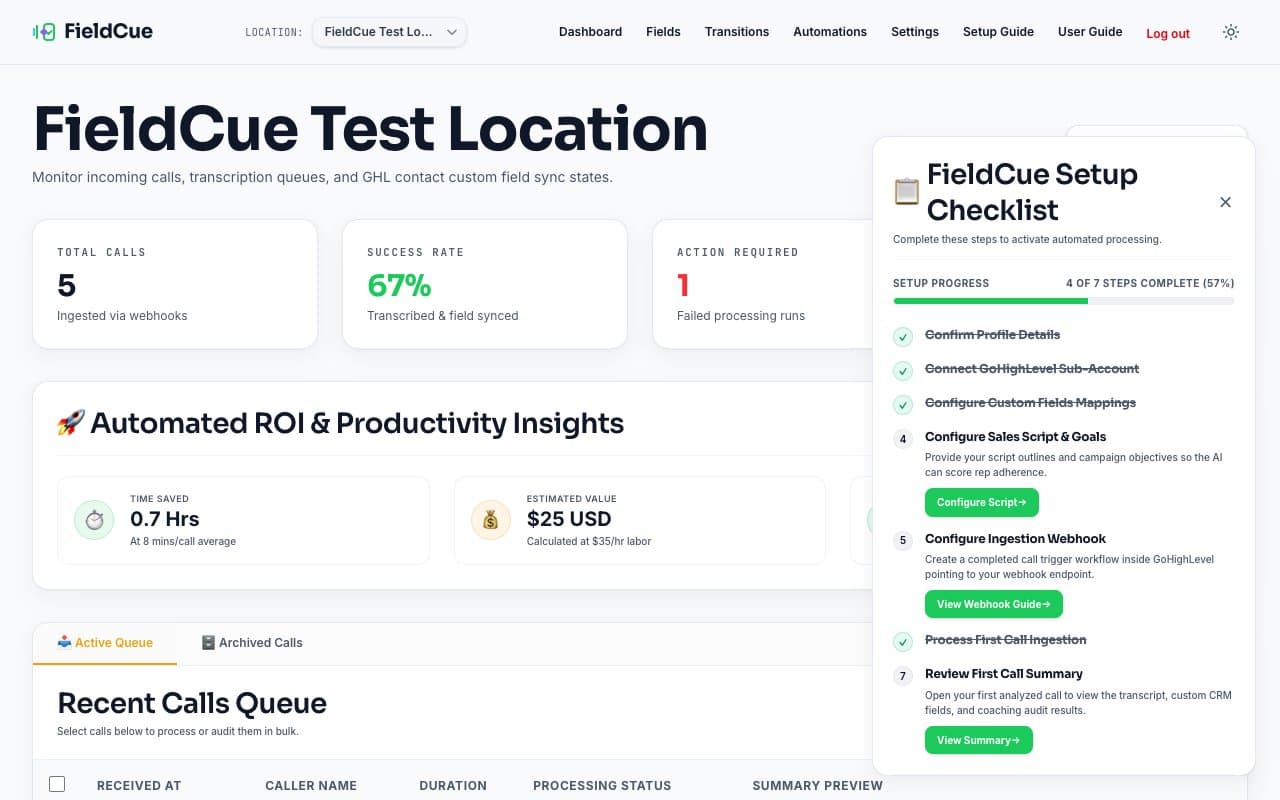1280x800 pixels.
Task: Open the Setup Guide page
Action: pyautogui.click(x=998, y=32)
